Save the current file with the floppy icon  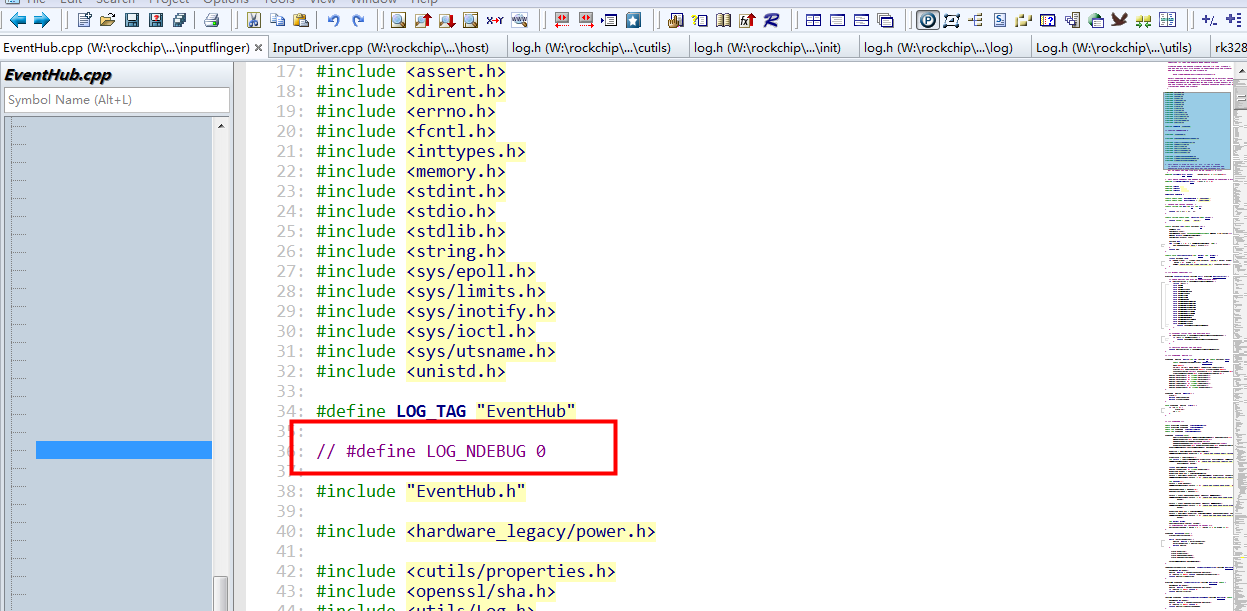[132, 20]
